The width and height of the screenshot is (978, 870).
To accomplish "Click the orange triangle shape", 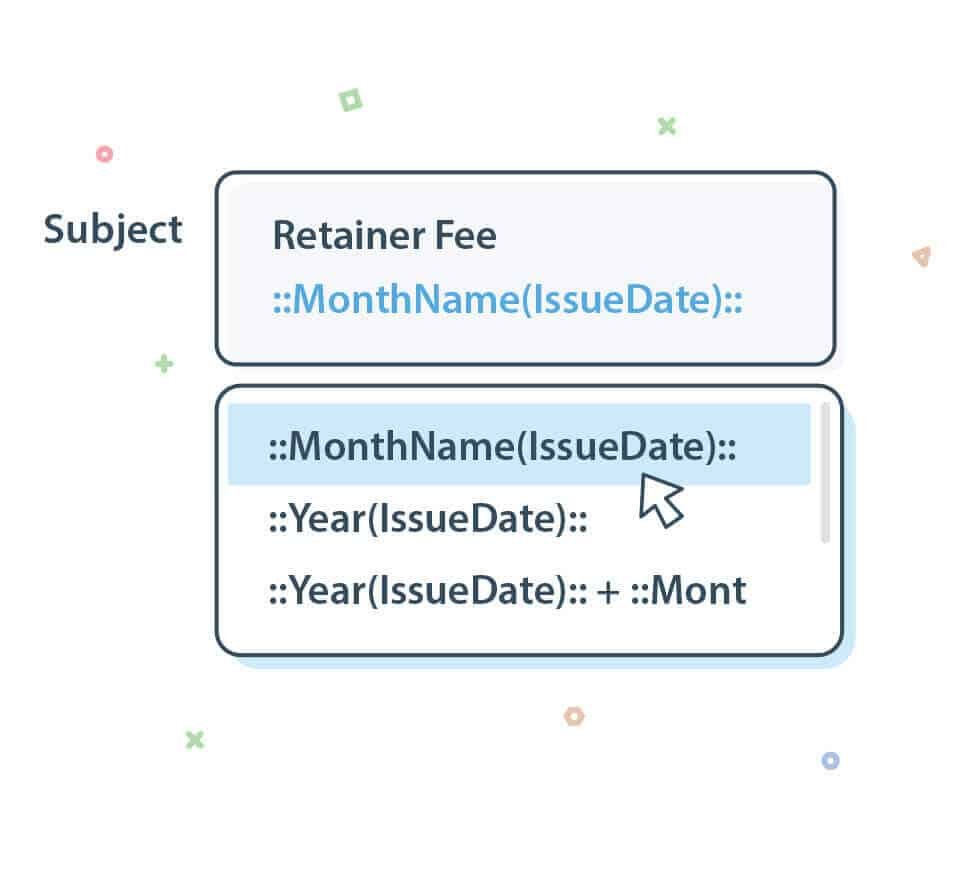I will point(921,257).
